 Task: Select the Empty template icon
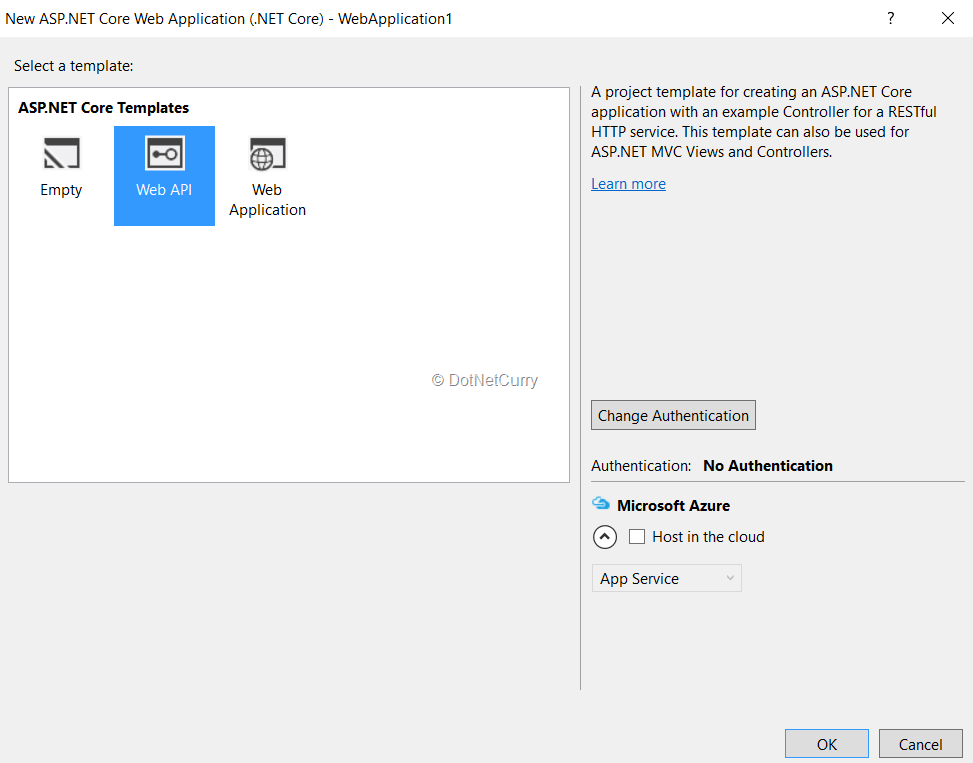[x=61, y=154]
